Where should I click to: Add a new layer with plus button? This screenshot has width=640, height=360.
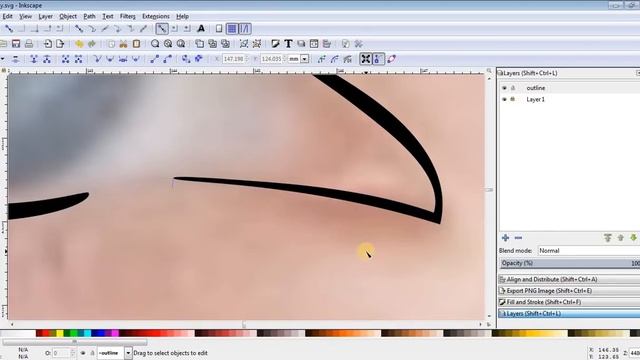[505, 238]
